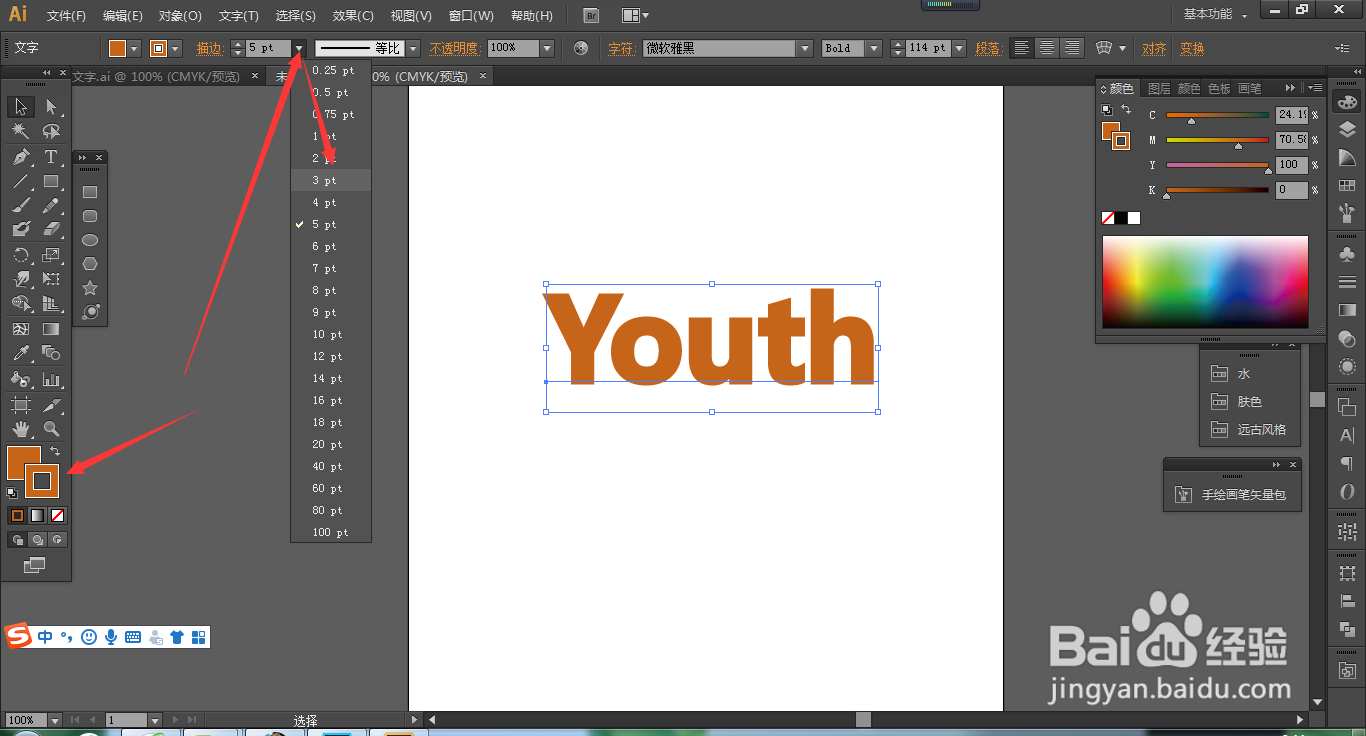Select the Eraser tool
This screenshot has width=1366, height=736.
point(51,229)
